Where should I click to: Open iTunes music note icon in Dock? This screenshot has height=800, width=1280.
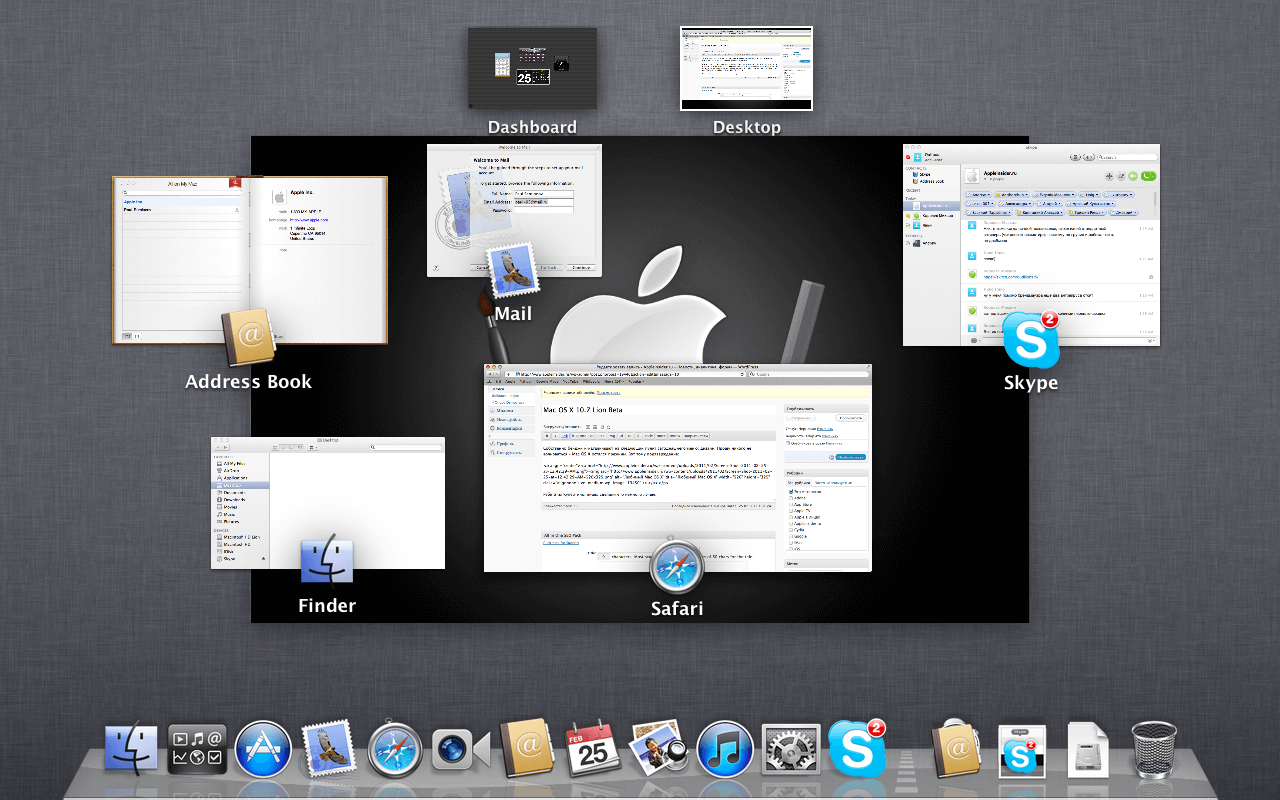click(x=725, y=750)
